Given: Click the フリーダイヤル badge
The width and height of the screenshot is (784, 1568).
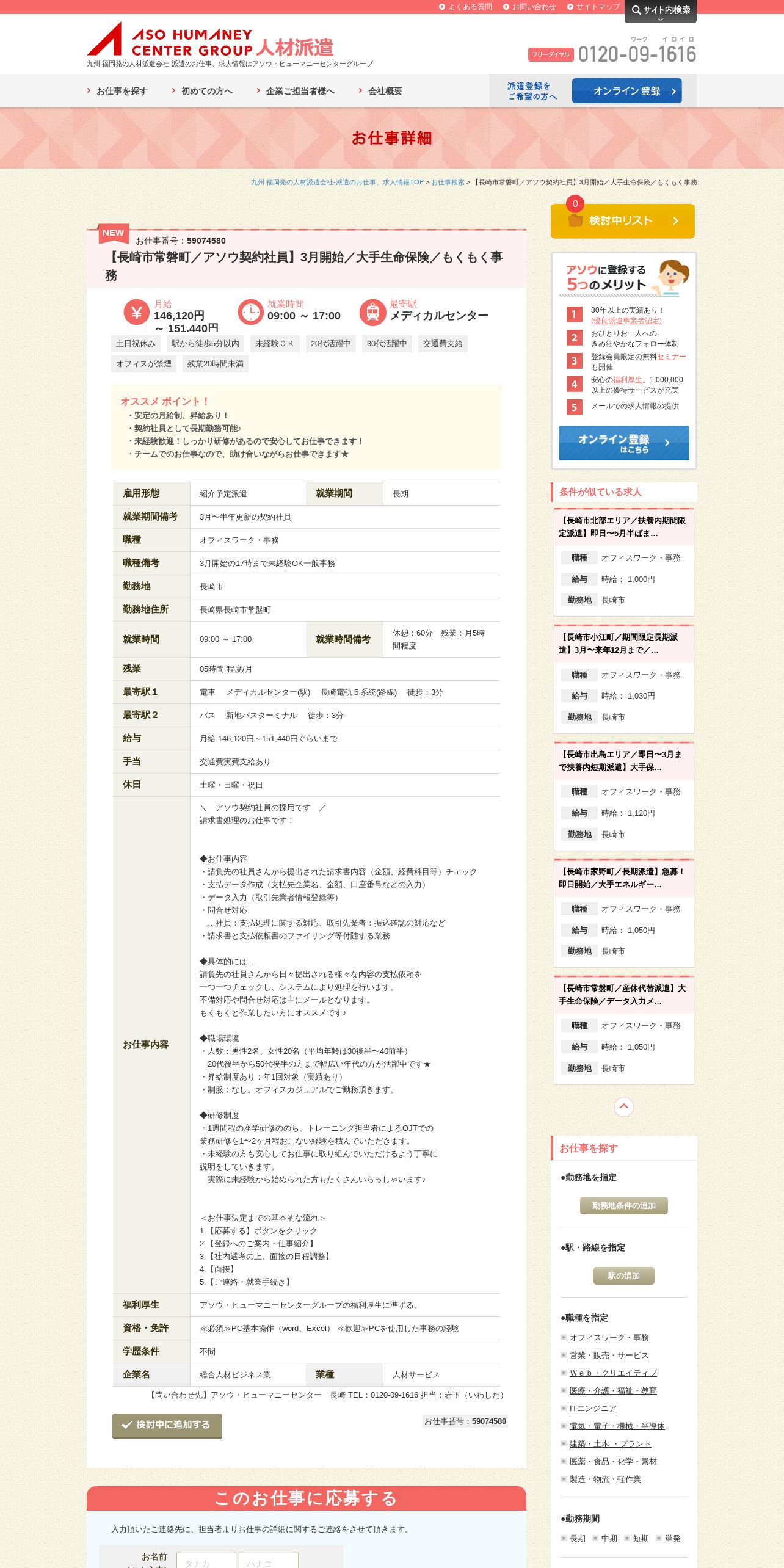Looking at the screenshot, I should point(551,54).
